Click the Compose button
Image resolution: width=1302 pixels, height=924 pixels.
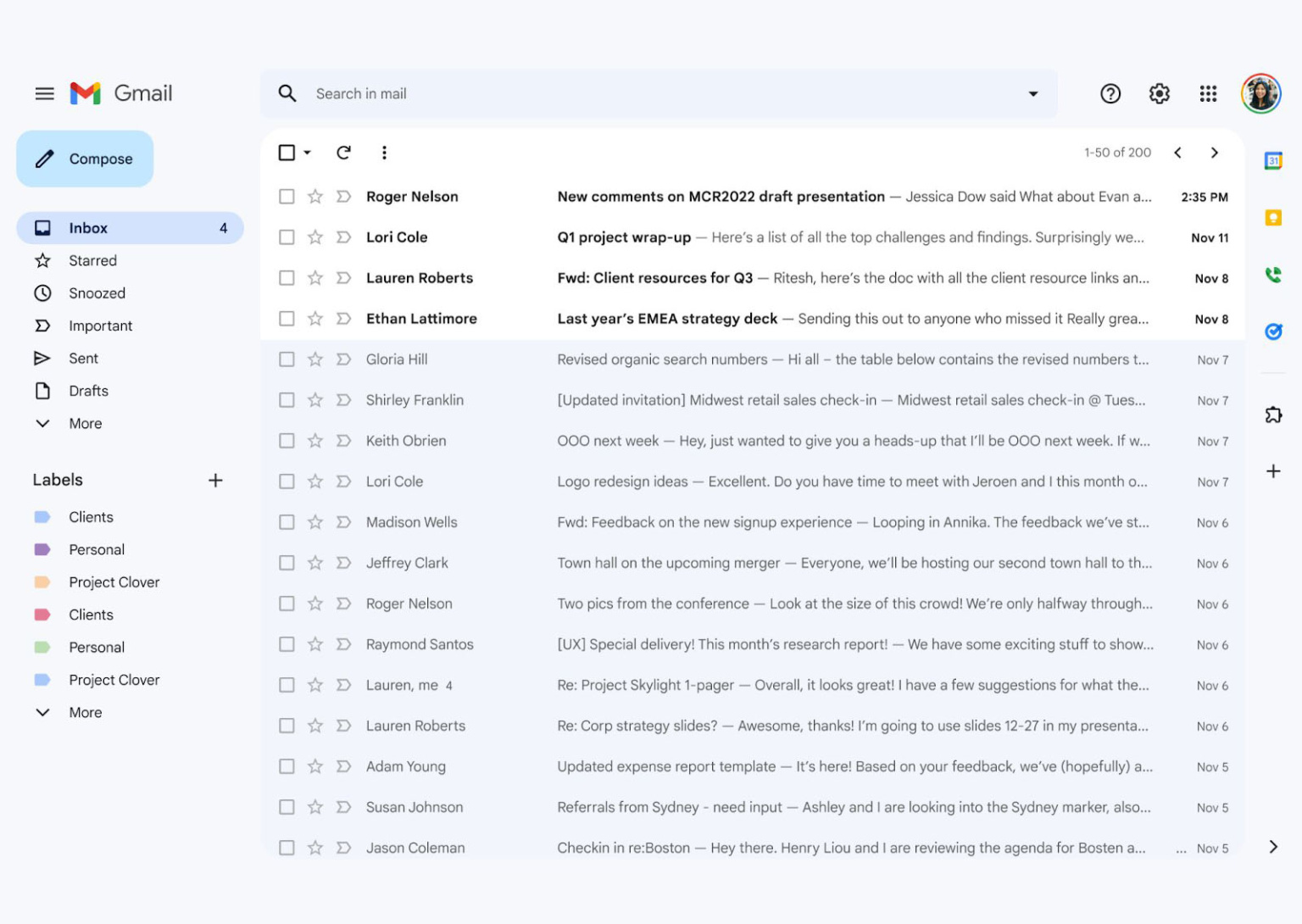[85, 159]
